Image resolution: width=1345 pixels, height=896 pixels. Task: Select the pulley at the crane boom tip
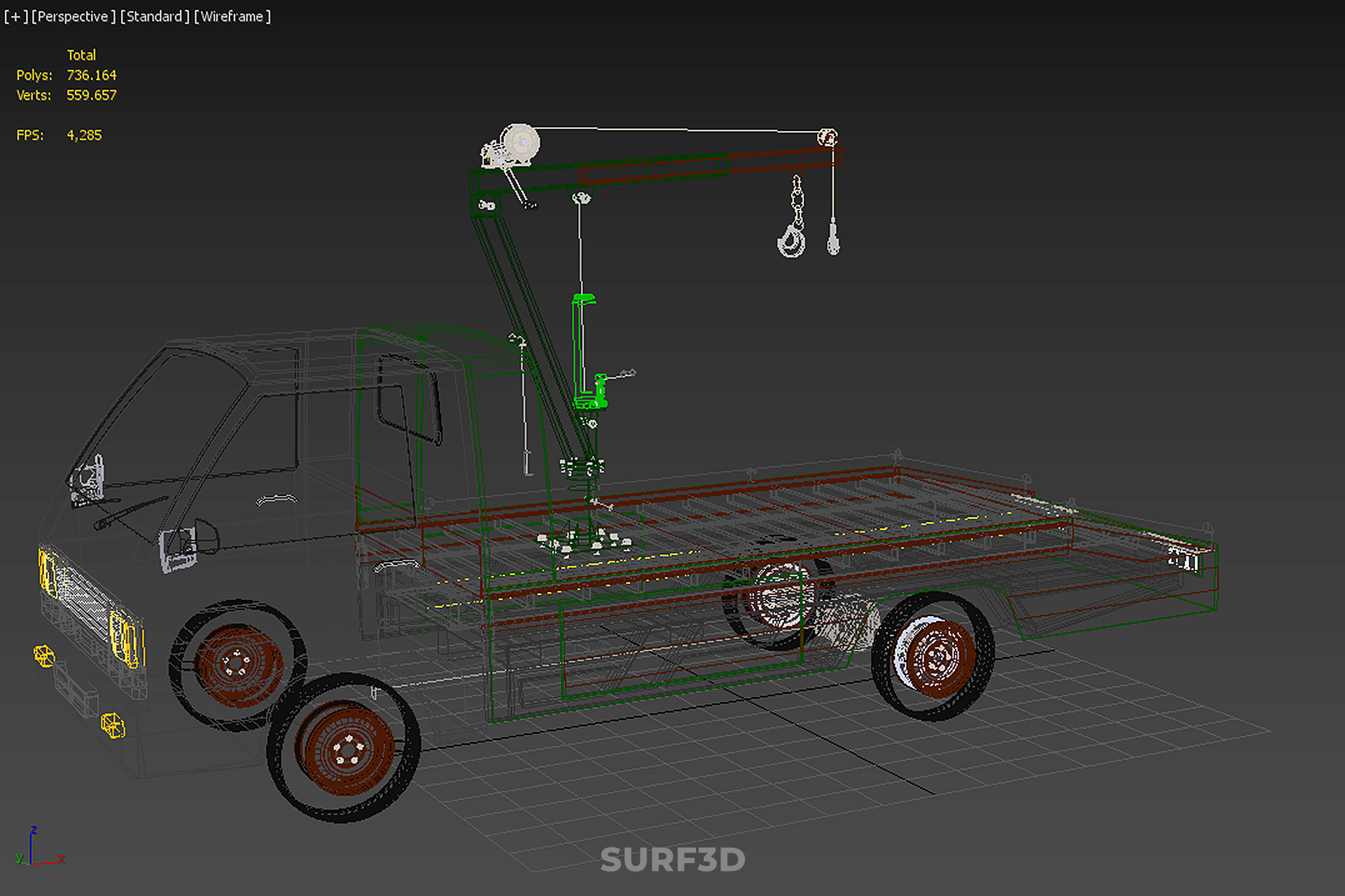[828, 137]
